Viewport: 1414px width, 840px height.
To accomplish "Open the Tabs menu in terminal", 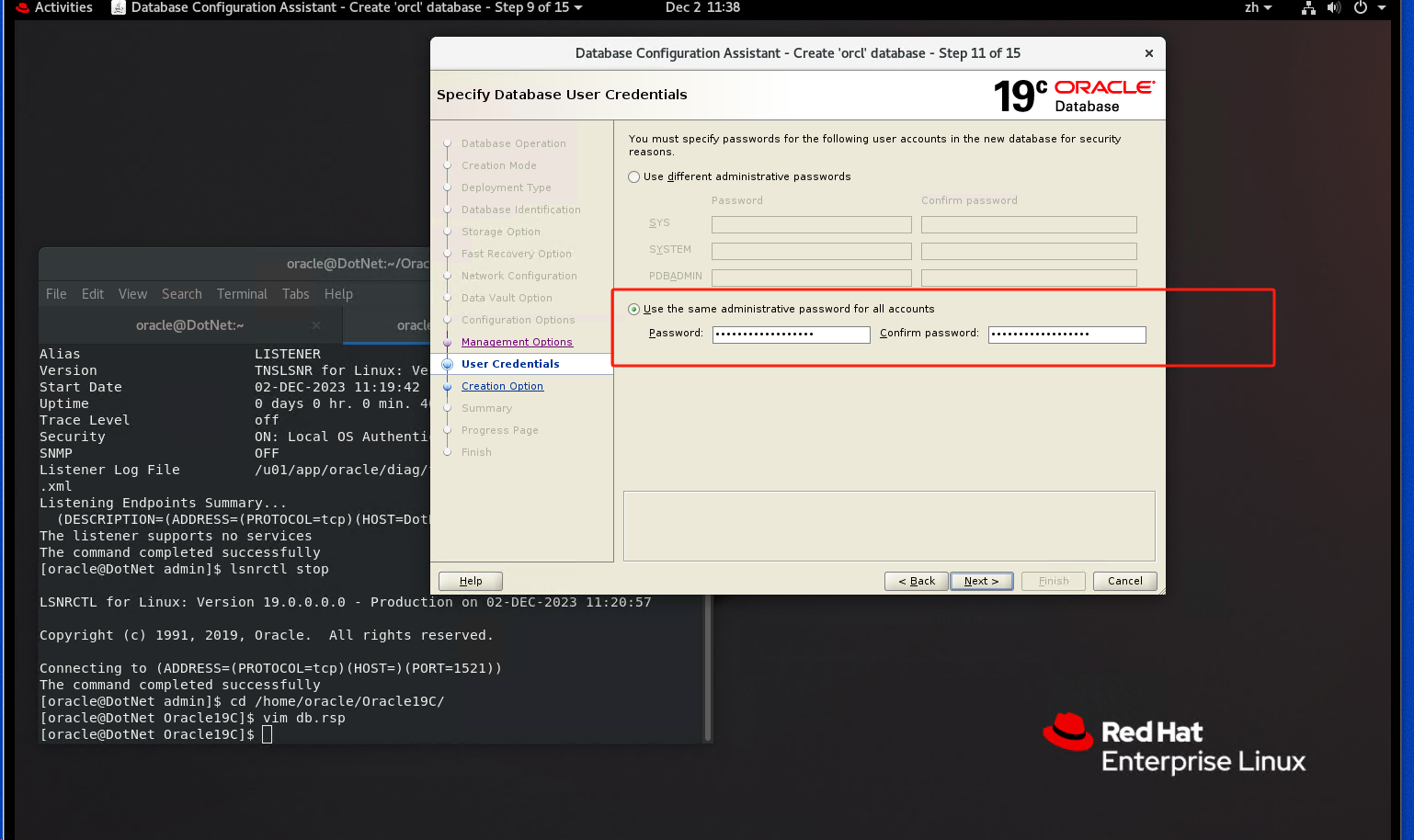I will [x=296, y=294].
